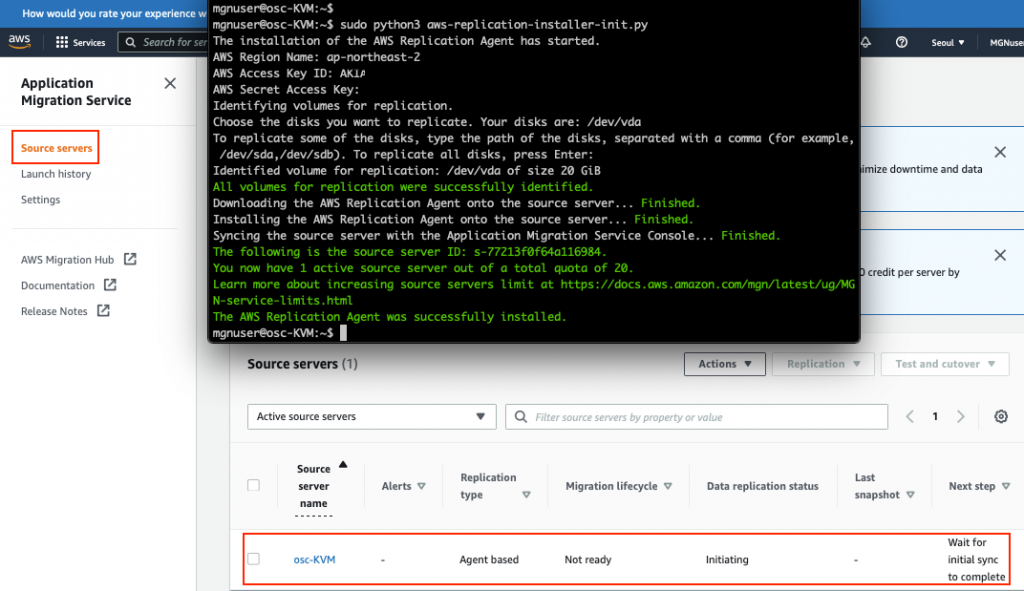Click the Not ready lifecycle cell
The image size is (1024, 591).
(x=588, y=560)
